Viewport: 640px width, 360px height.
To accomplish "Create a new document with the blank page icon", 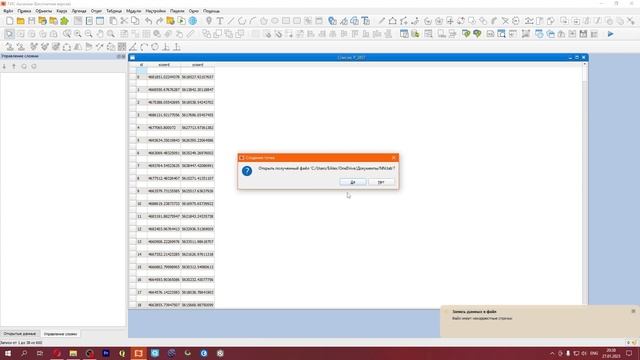I will click(9, 21).
